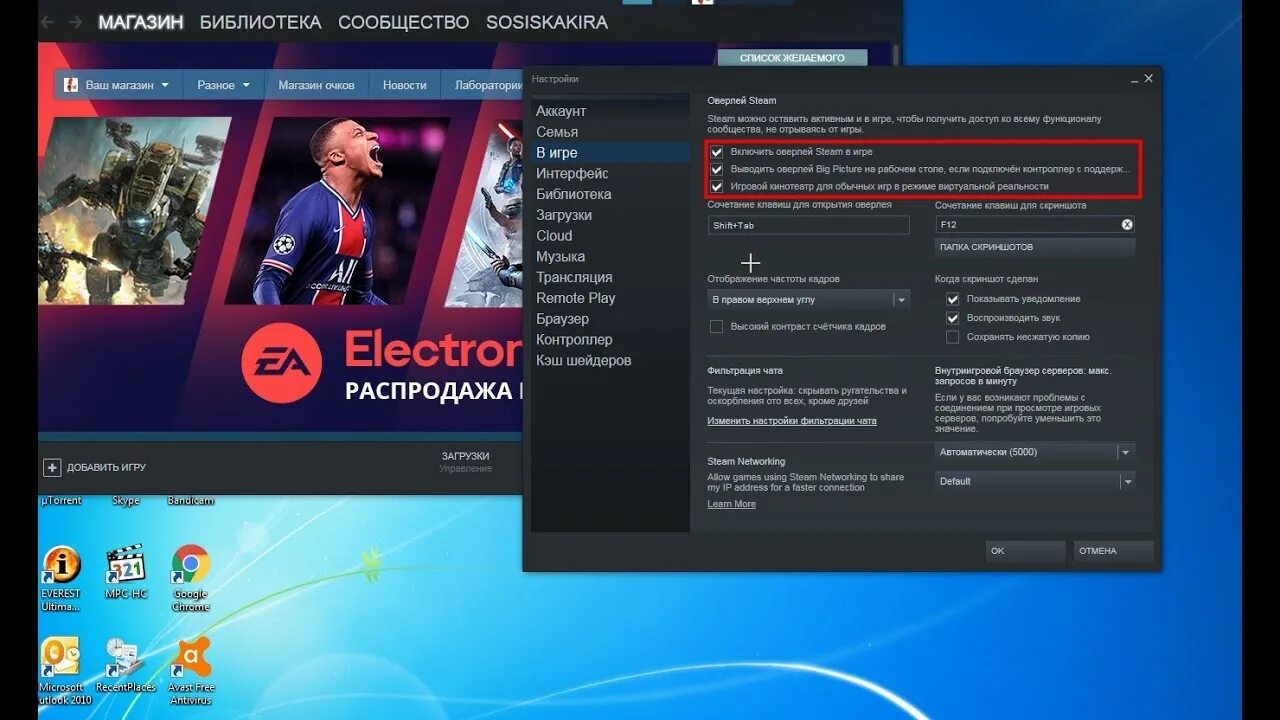This screenshot has height=720, width=1280.
Task: Select Cloud in settings sidebar
Action: [554, 236]
